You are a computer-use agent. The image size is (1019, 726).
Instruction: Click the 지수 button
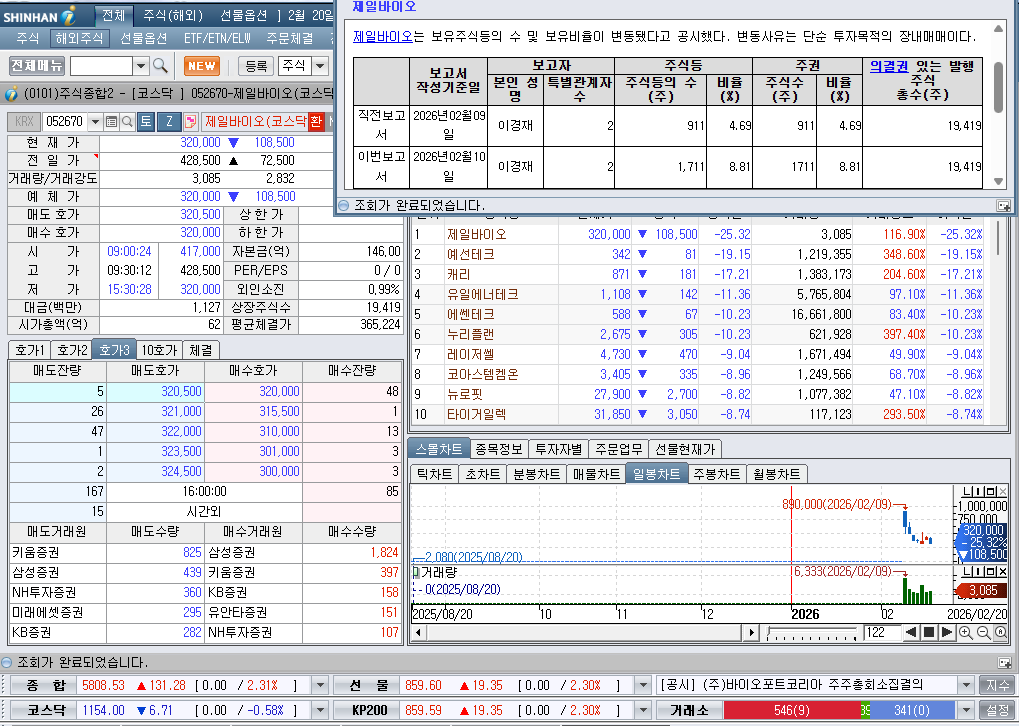[998, 685]
